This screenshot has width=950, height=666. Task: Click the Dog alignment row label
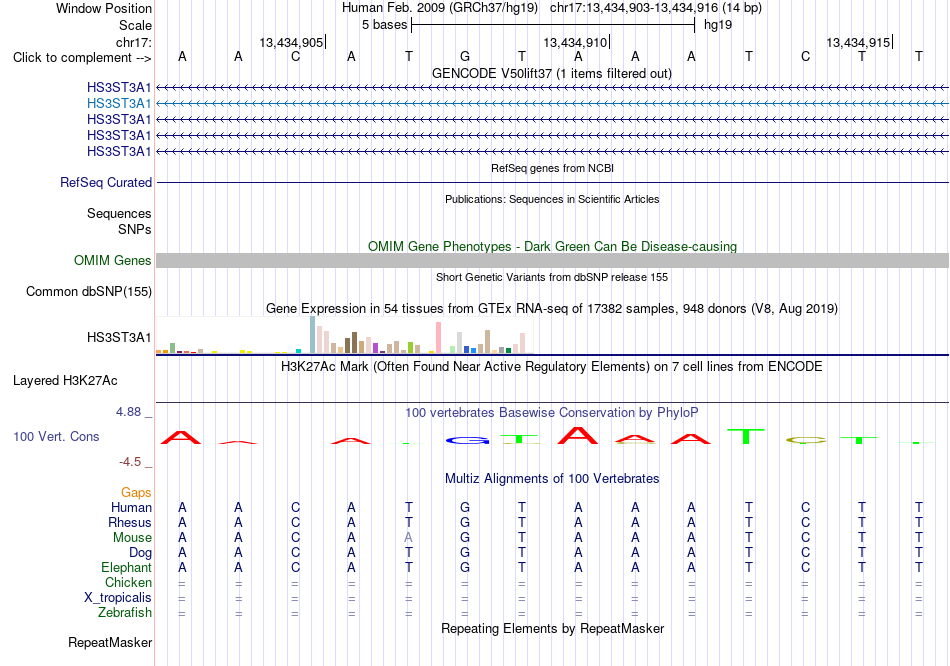(140, 553)
